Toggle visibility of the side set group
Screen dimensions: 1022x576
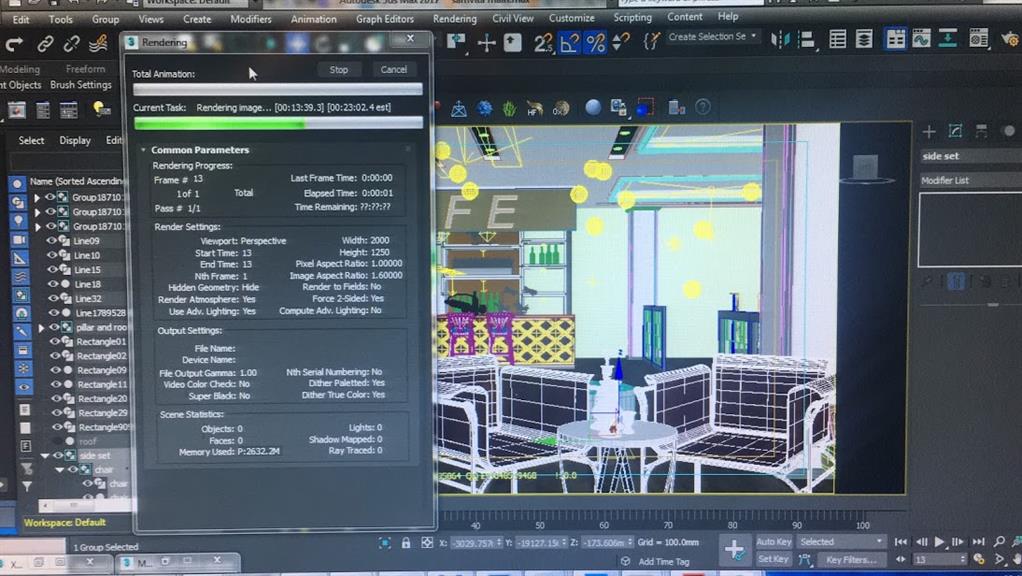pyautogui.click(x=58, y=455)
